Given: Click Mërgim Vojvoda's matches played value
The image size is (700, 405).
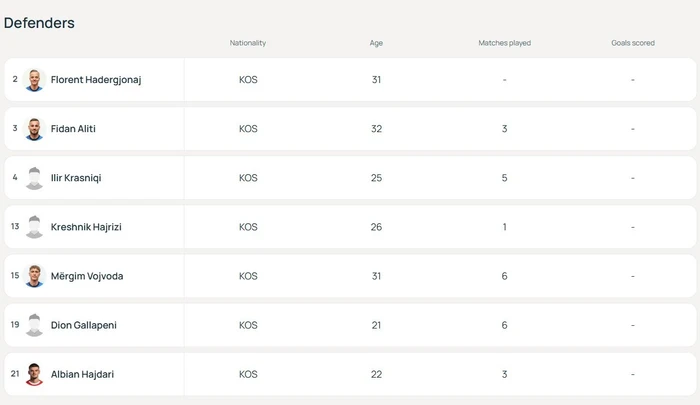Looking at the screenshot, I should coord(504,276).
